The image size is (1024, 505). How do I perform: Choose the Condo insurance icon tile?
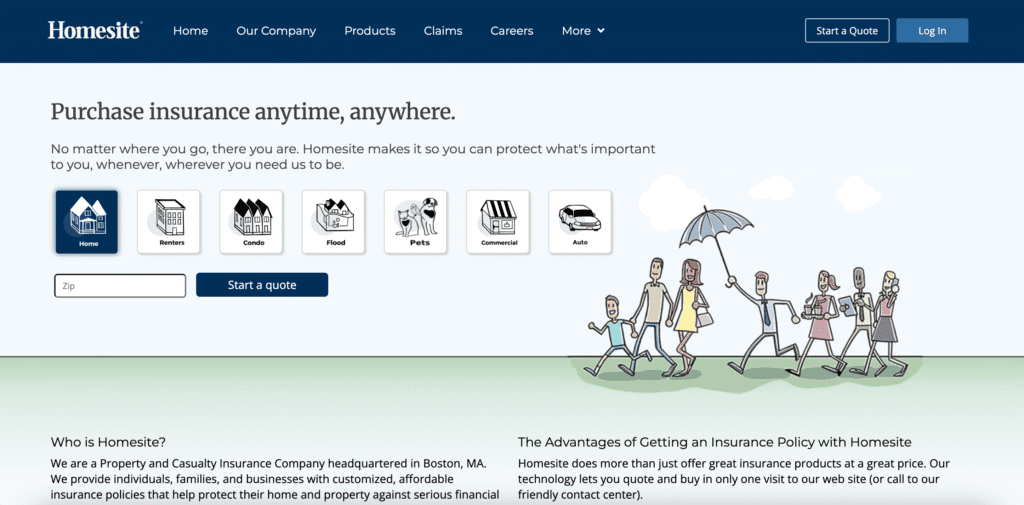pos(251,221)
